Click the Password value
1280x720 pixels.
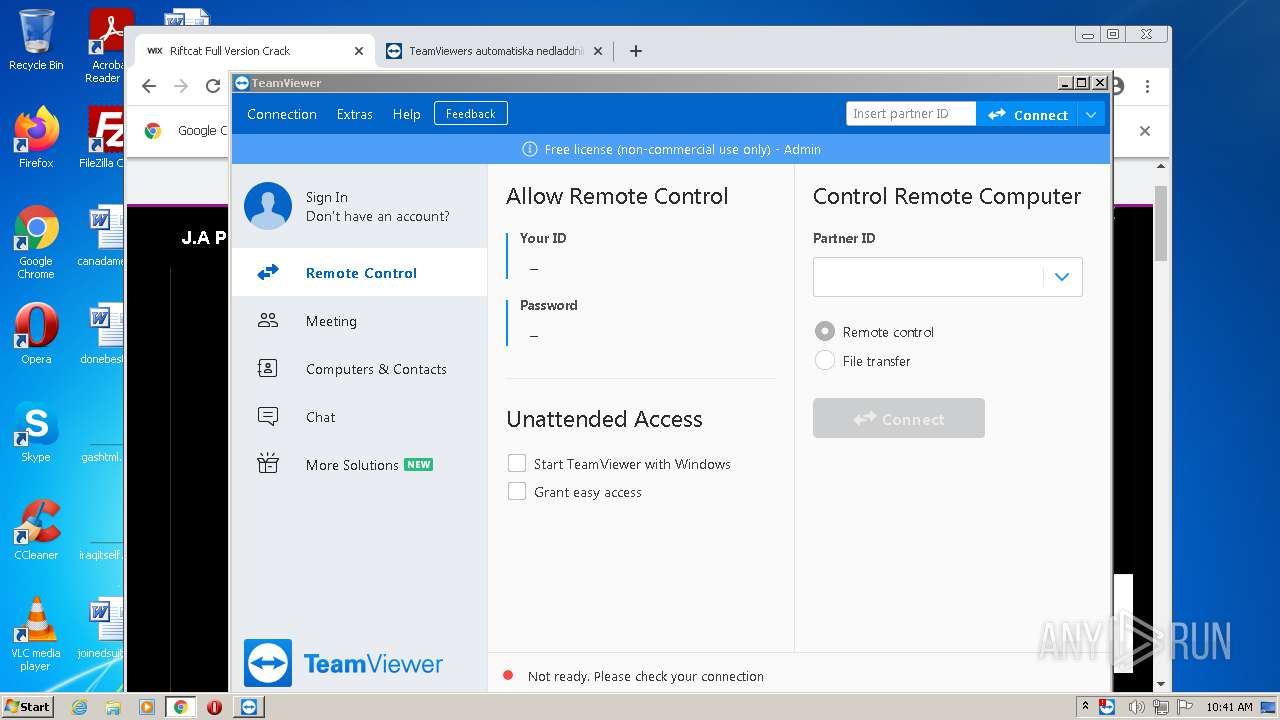coord(534,335)
